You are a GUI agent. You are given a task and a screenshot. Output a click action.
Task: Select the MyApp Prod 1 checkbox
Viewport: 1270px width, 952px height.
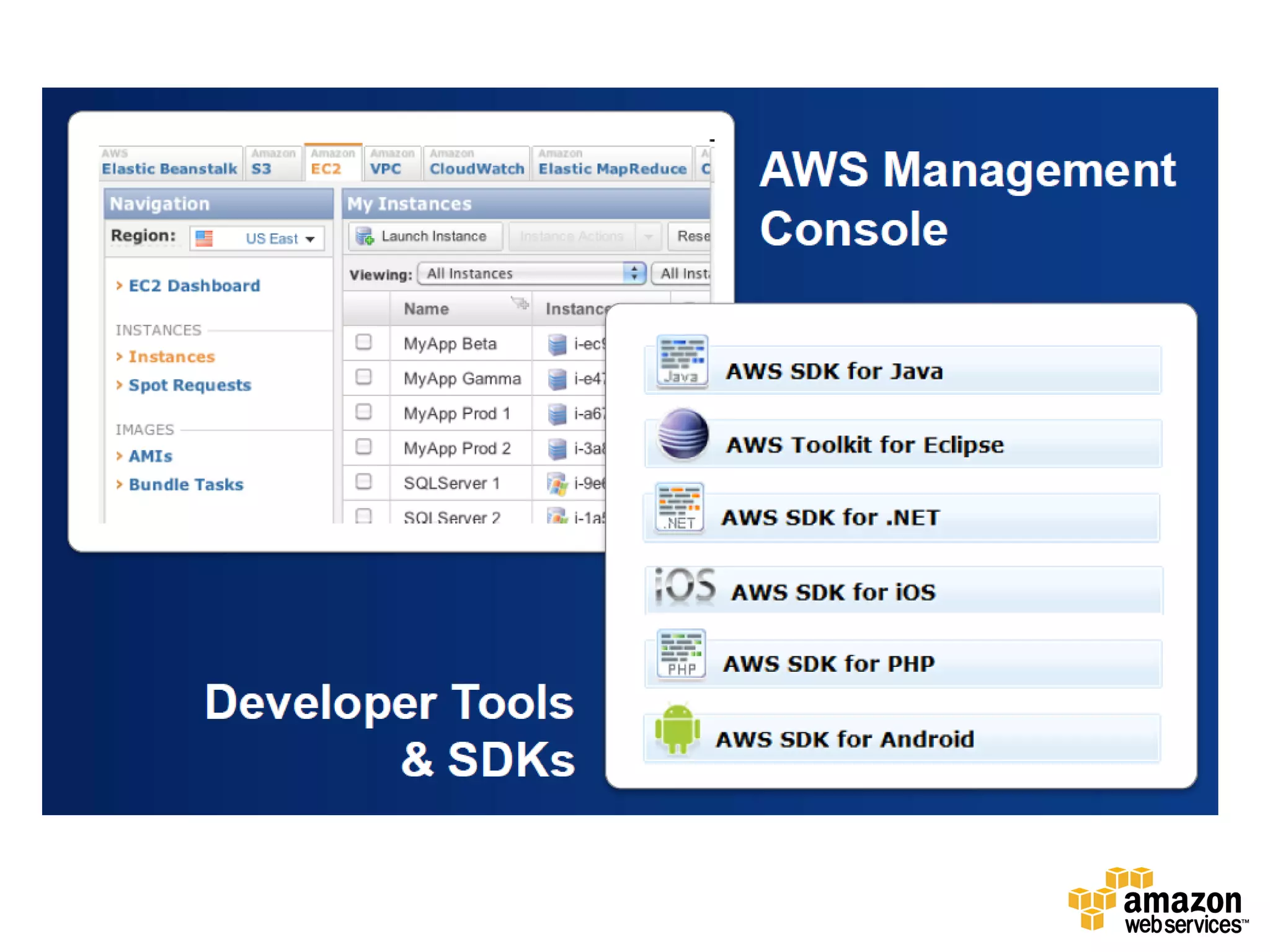click(364, 412)
